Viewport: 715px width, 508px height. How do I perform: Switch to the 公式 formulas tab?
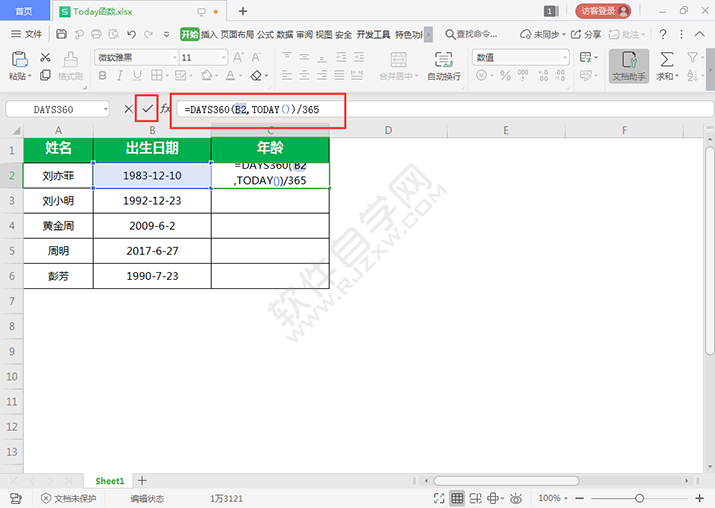265,34
